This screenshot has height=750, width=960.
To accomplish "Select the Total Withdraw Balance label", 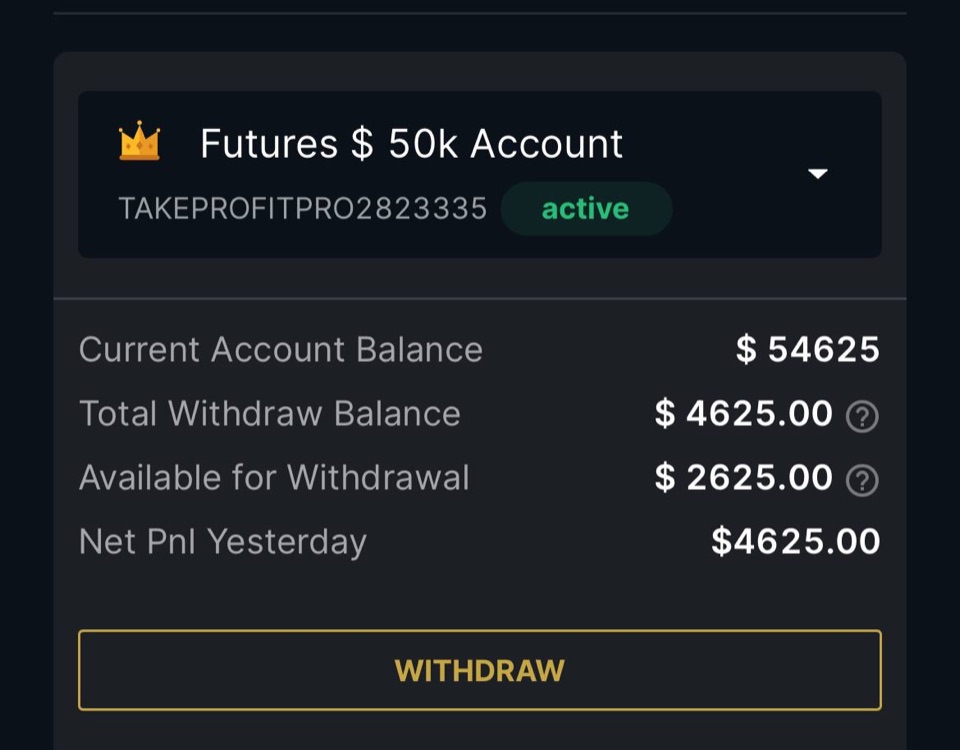I will point(270,413).
